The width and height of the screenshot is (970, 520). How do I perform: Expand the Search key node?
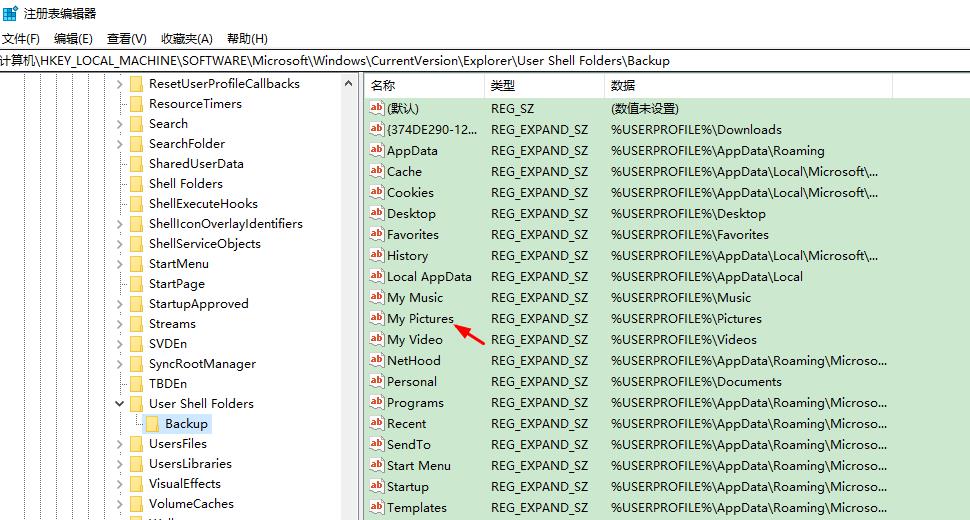pos(120,124)
